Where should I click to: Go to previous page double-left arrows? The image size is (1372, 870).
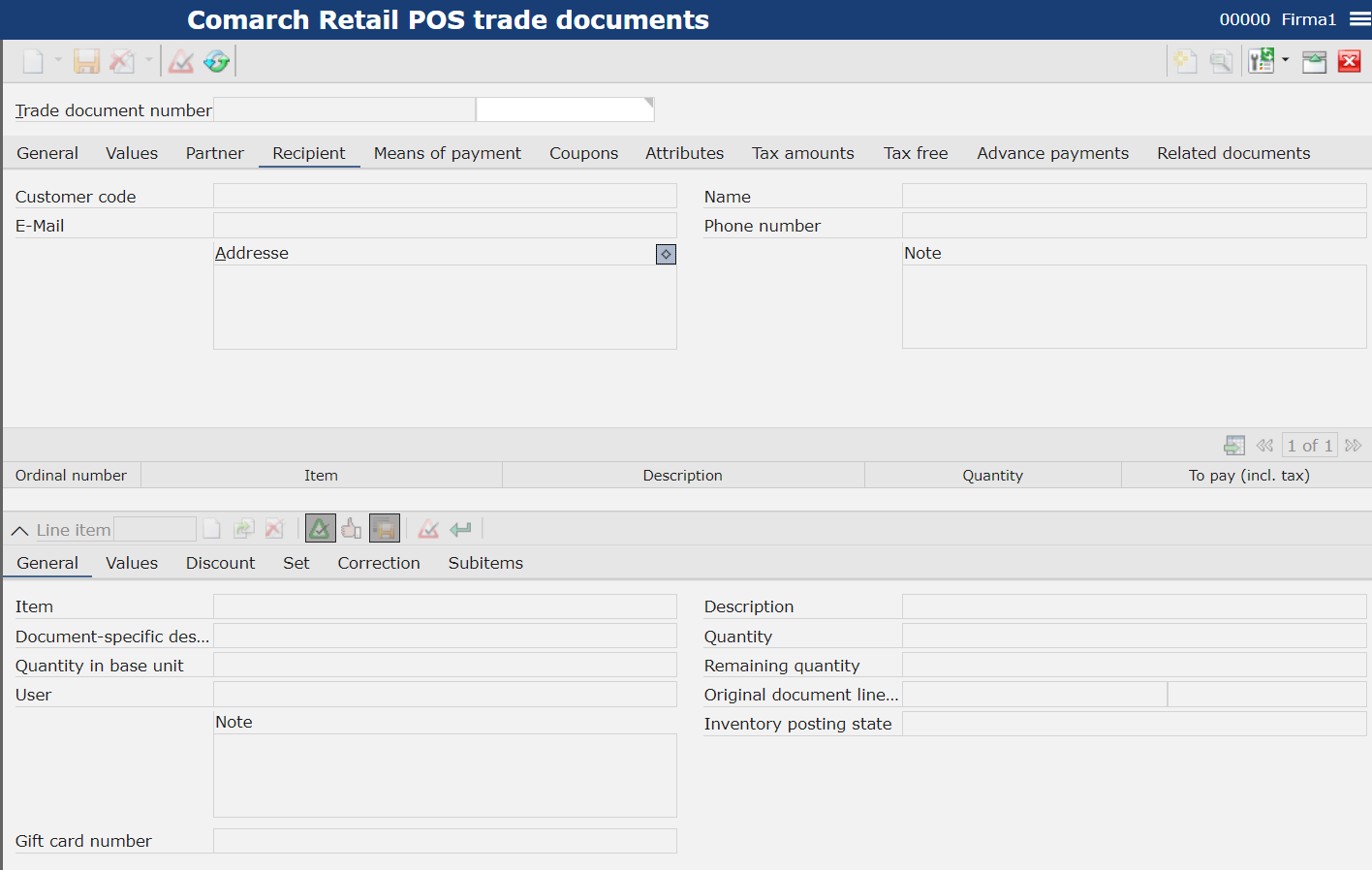(x=1264, y=446)
